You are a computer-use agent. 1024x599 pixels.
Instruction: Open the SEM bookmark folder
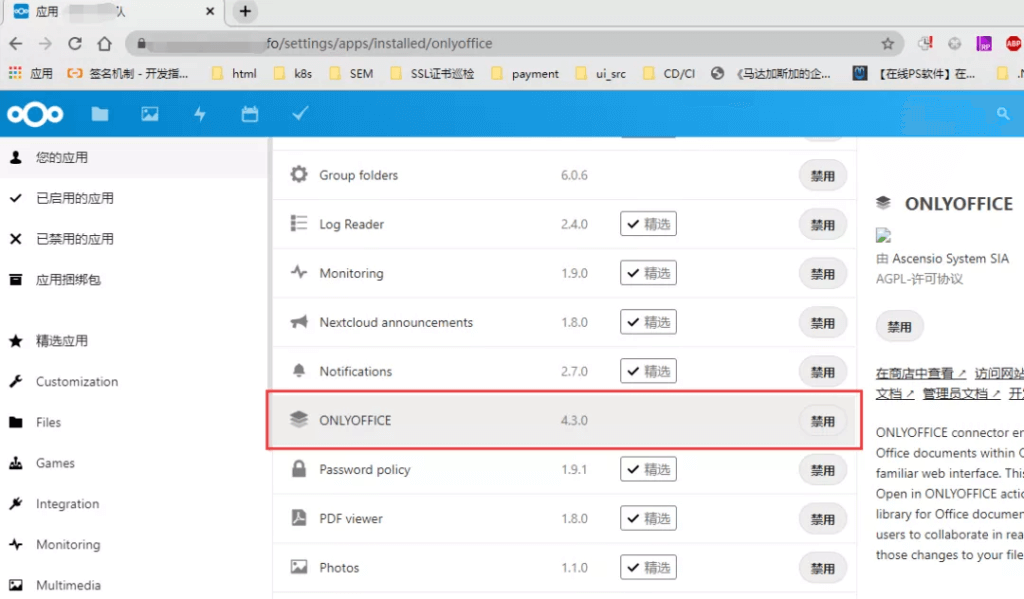point(351,74)
